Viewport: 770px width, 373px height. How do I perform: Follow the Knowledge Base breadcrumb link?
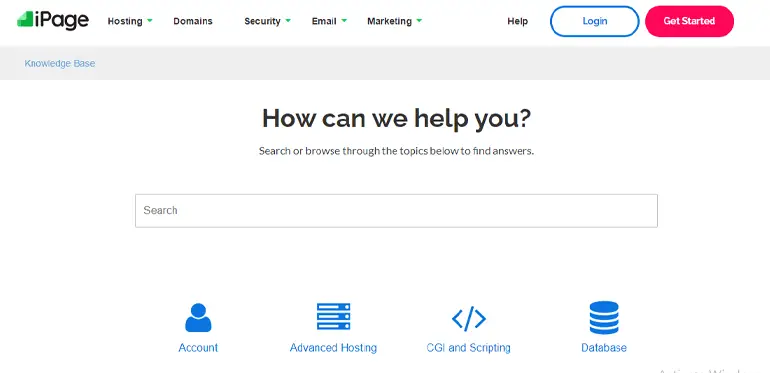click(x=60, y=63)
